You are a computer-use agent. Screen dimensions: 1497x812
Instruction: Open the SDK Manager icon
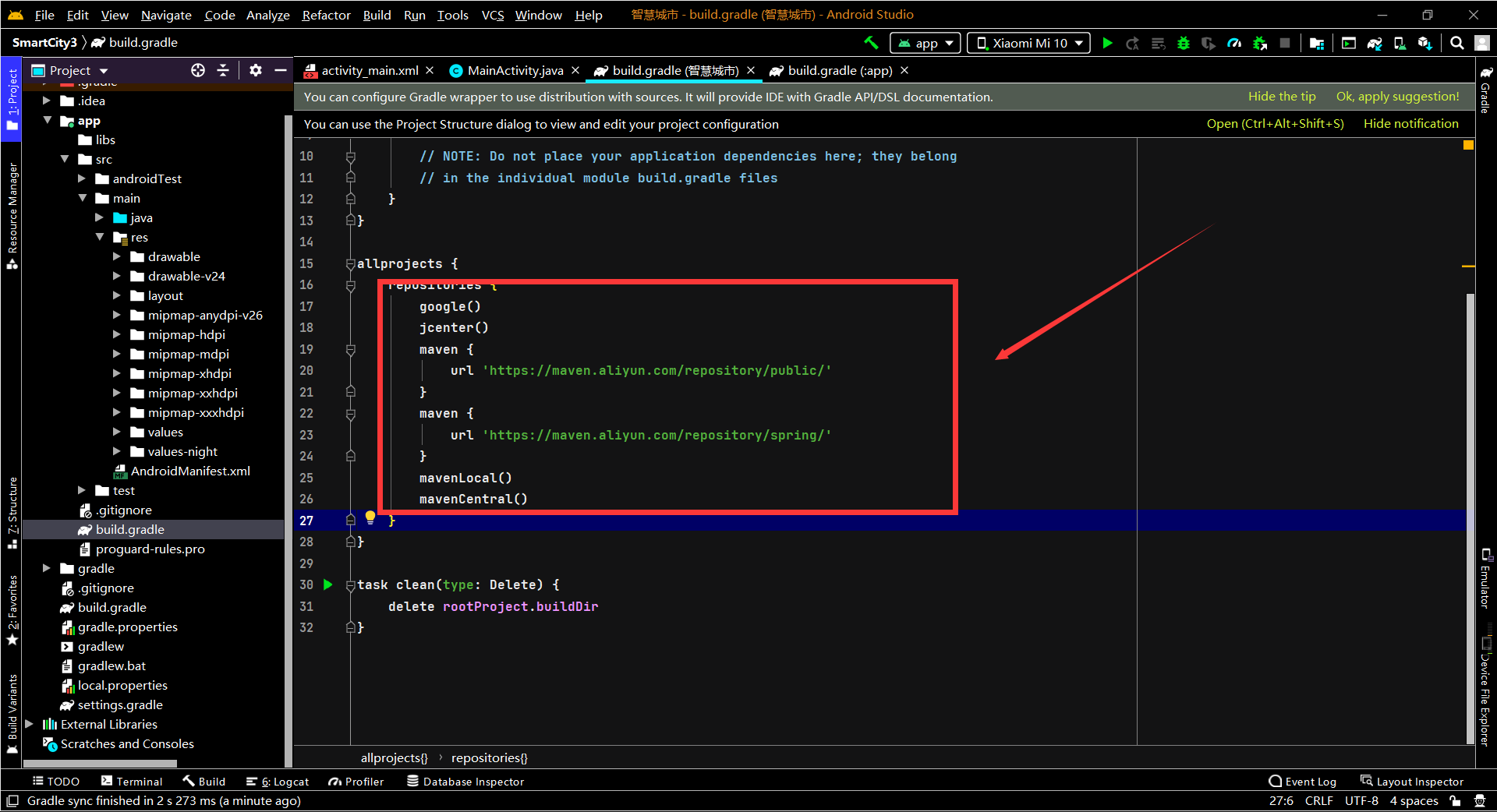[x=1425, y=43]
